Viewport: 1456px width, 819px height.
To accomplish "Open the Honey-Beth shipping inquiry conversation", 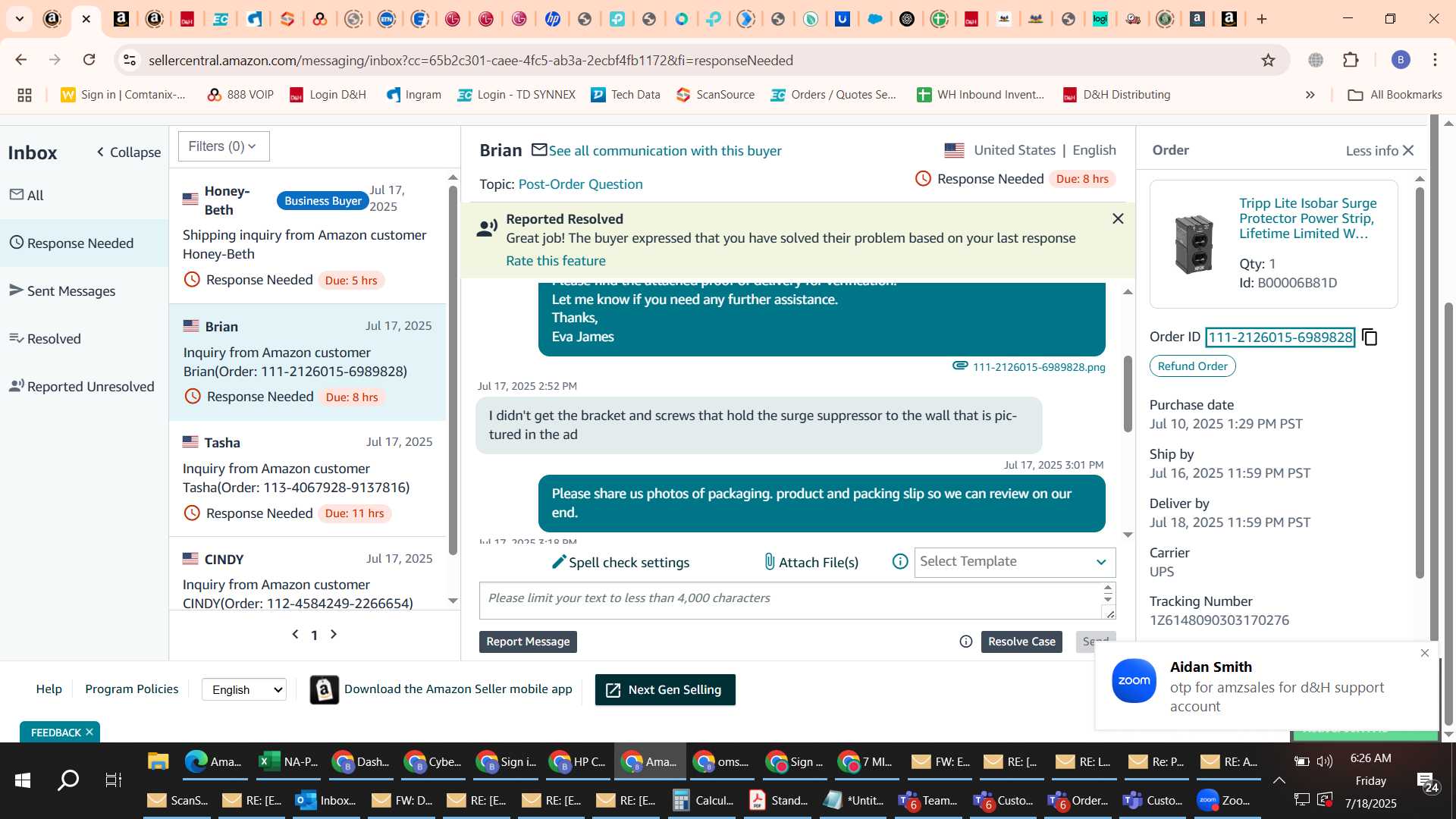I will coord(308,237).
